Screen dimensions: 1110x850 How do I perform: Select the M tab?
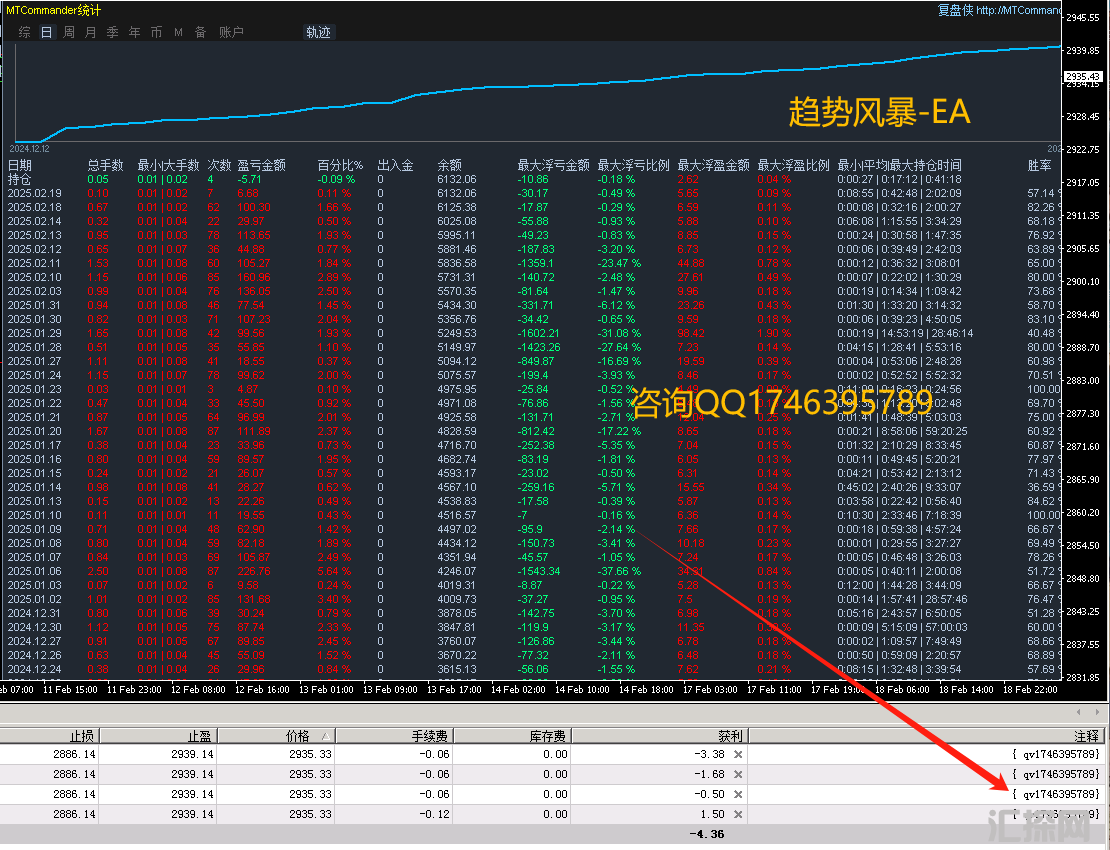178,32
